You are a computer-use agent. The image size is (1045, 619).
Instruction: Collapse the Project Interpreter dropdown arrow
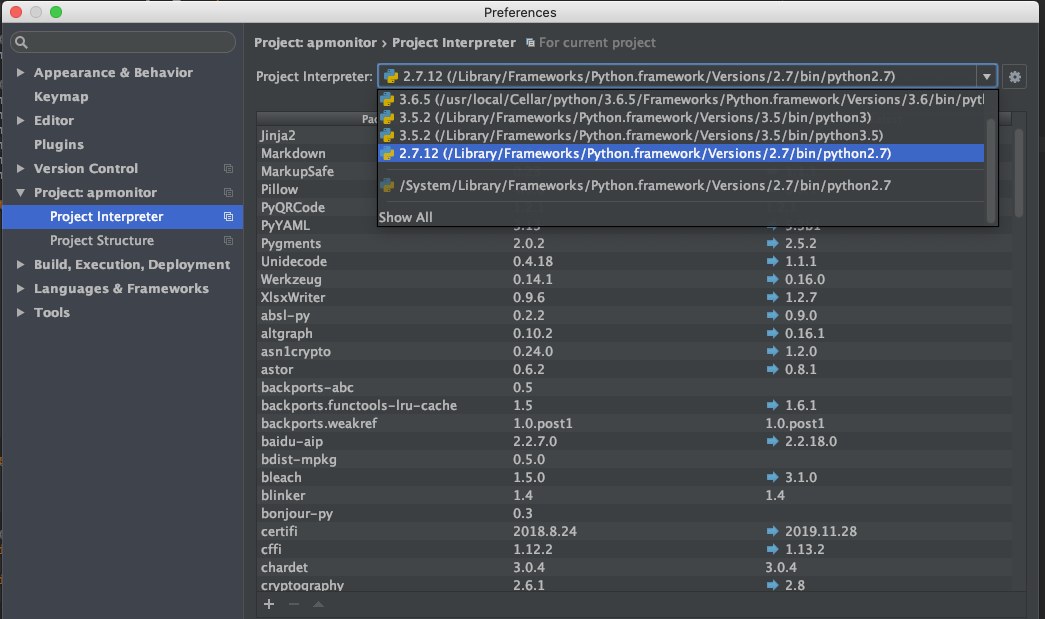tap(987, 77)
